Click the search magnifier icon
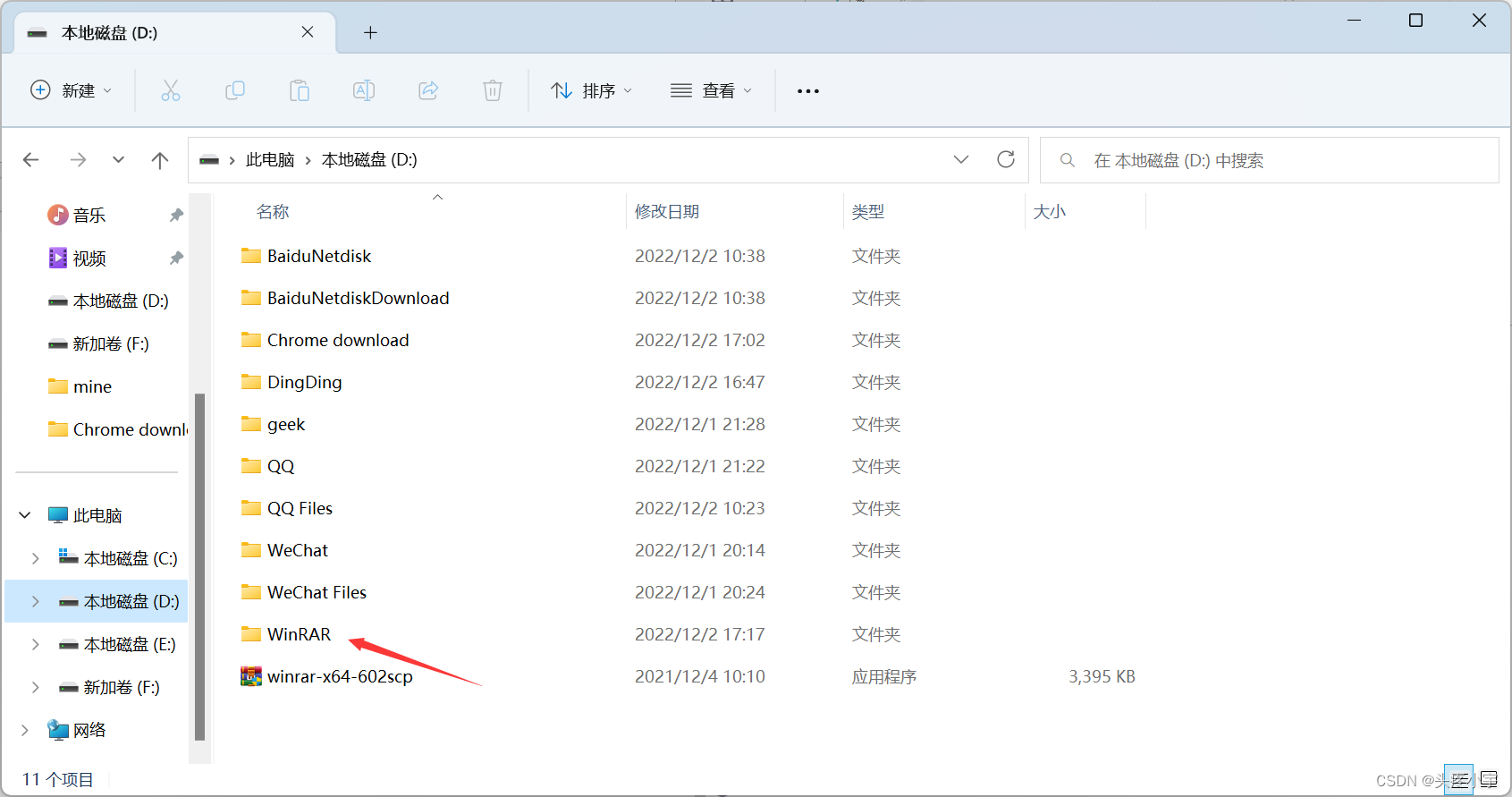 point(1067,160)
